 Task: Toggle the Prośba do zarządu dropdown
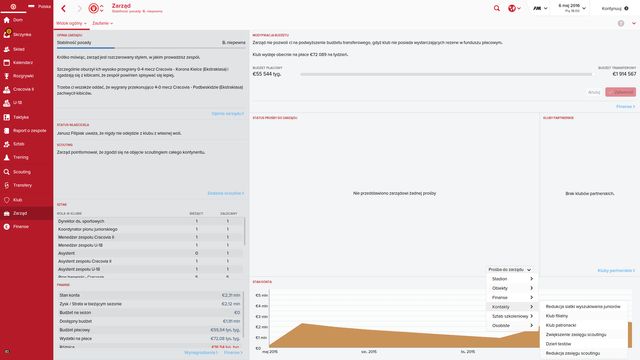(x=509, y=270)
